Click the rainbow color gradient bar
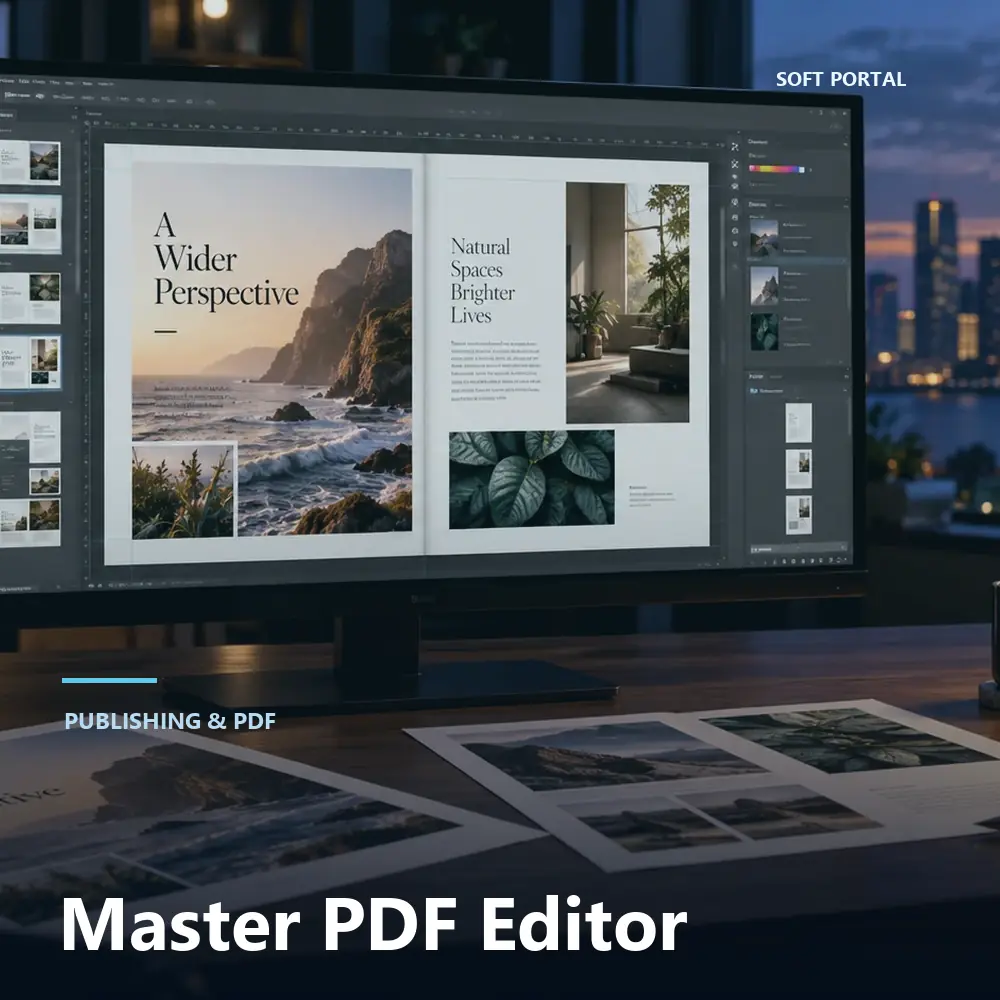The image size is (1000, 1000). 774,169
